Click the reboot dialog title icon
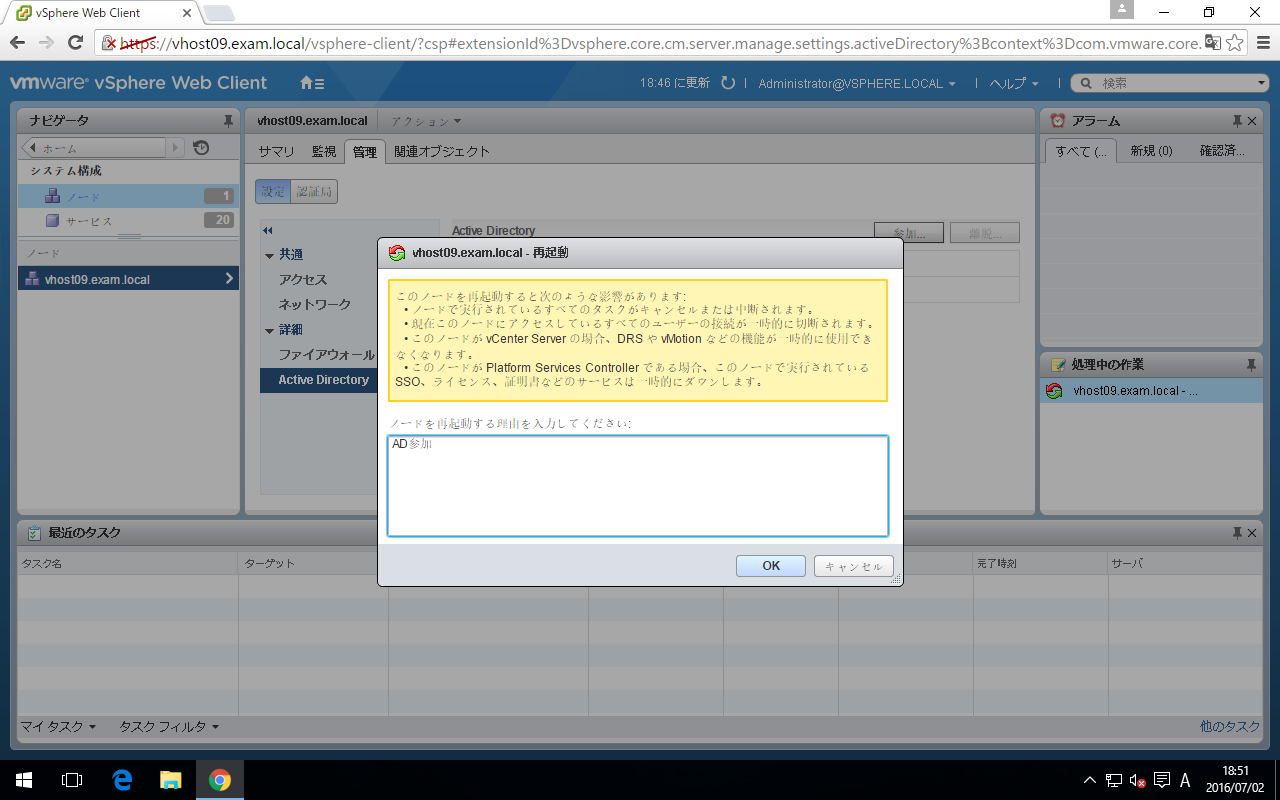The image size is (1280, 800). 397,253
